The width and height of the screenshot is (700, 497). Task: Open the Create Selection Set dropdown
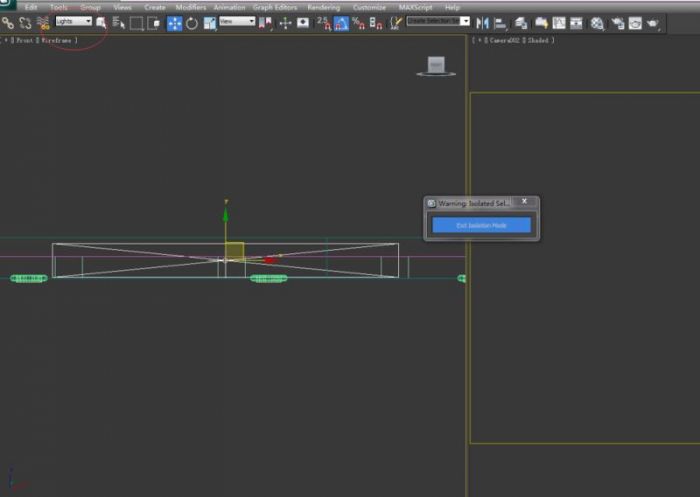coord(437,21)
